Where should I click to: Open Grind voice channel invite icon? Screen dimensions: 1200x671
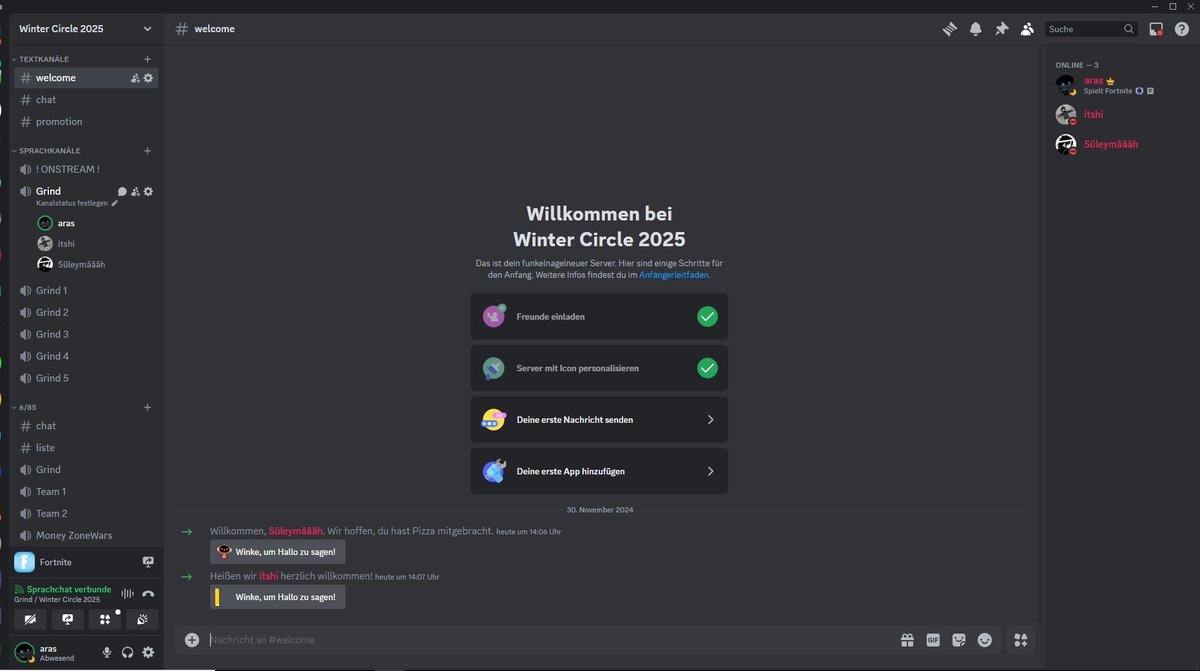[135, 191]
